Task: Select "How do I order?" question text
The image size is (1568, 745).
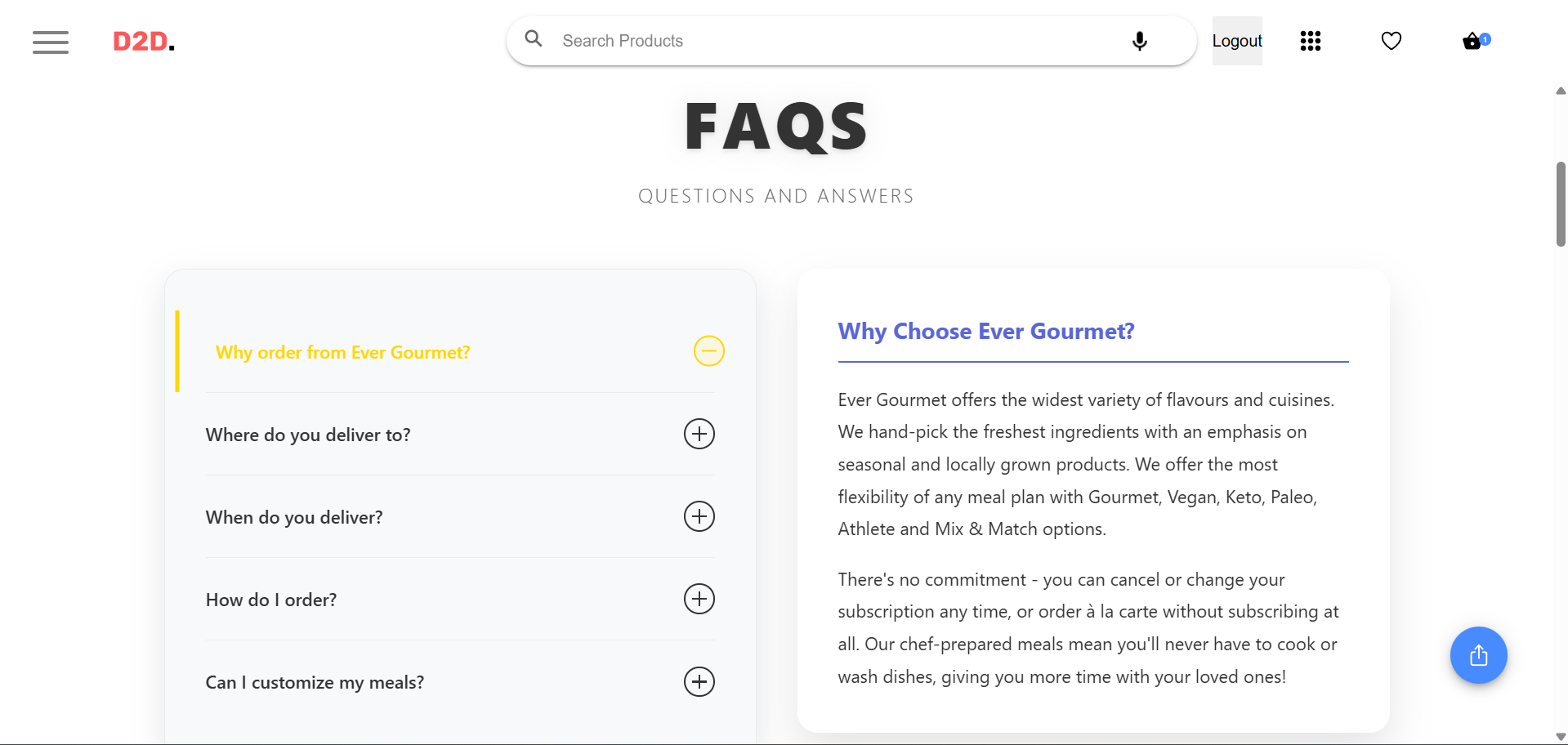Action: [271, 600]
